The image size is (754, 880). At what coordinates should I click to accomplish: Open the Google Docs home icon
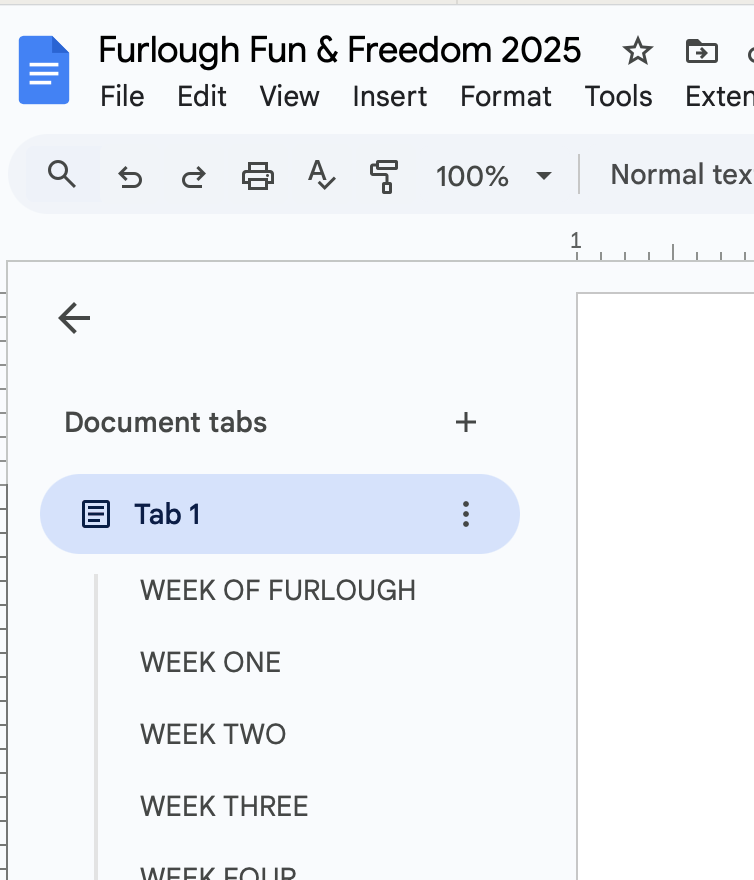[x=44, y=70]
